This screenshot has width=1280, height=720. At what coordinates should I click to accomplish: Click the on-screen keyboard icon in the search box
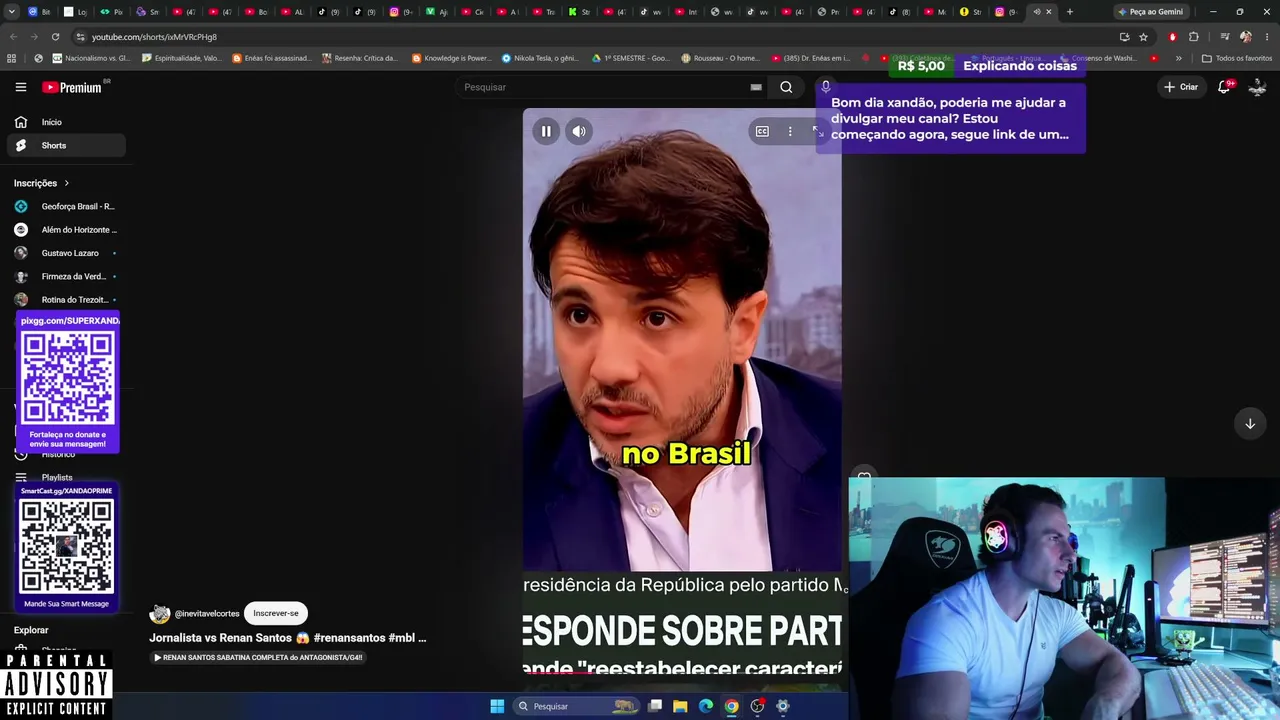point(756,87)
